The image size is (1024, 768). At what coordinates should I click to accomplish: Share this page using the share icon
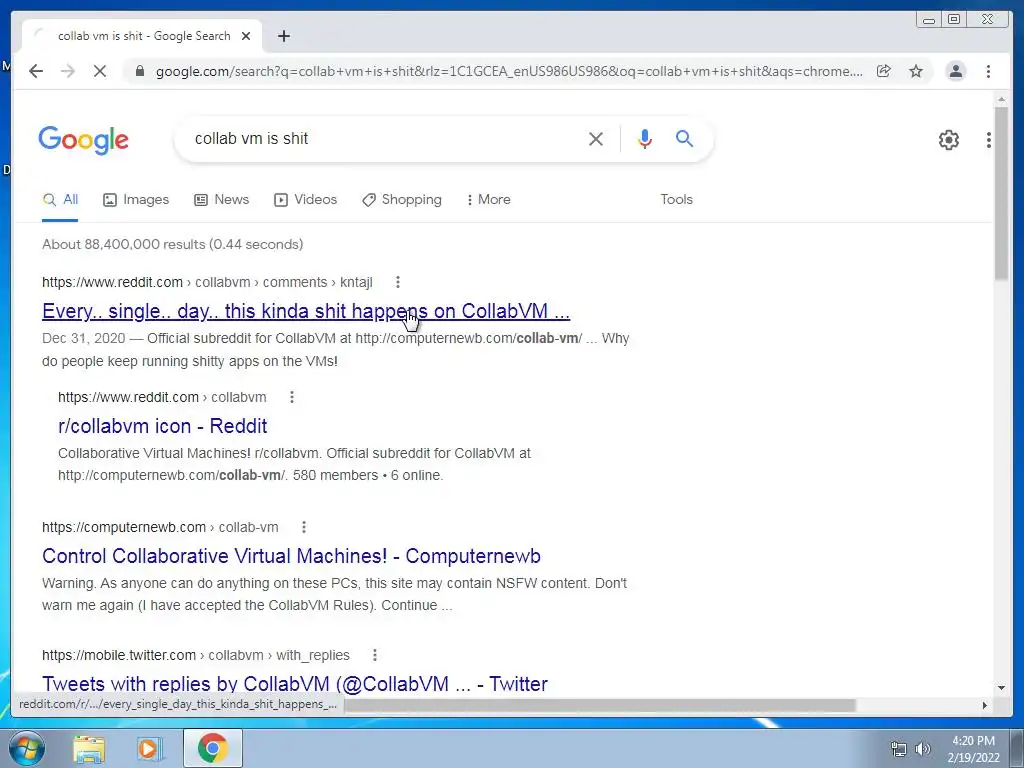(884, 71)
